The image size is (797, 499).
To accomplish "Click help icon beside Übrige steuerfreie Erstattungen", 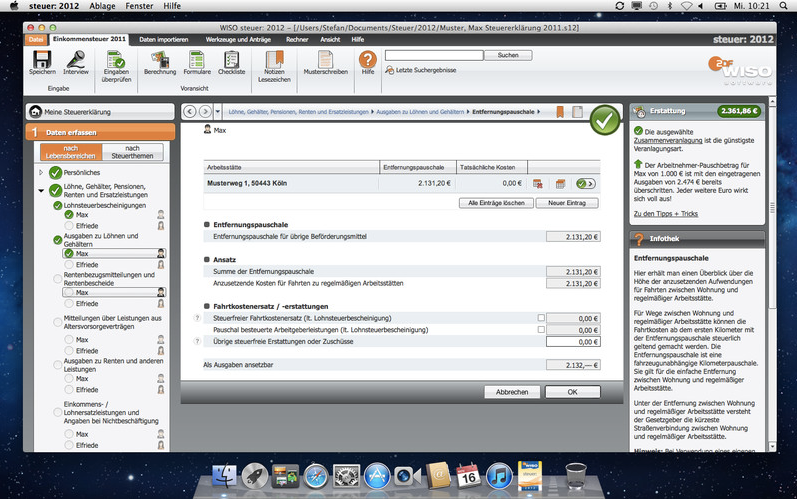I will (197, 341).
